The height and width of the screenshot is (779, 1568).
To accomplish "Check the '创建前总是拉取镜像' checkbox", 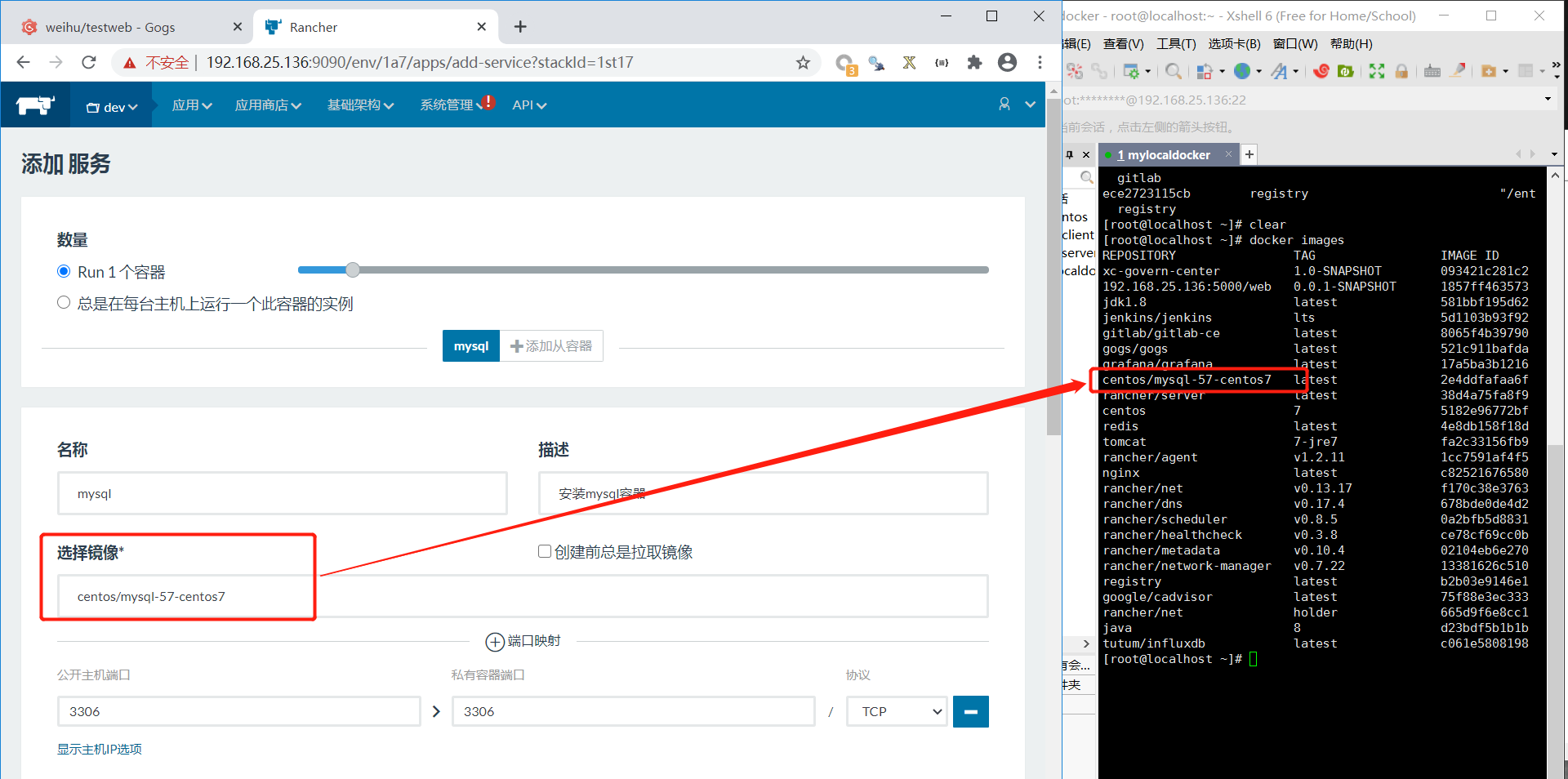I will point(545,551).
